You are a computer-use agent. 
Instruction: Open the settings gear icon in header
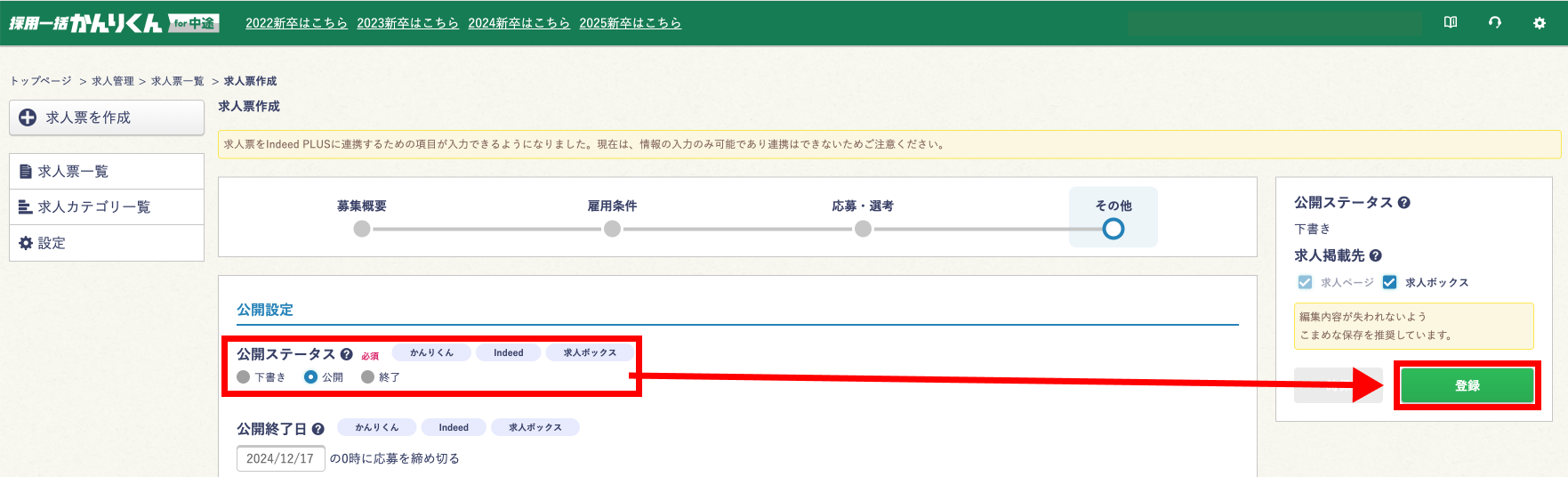pos(1540,23)
